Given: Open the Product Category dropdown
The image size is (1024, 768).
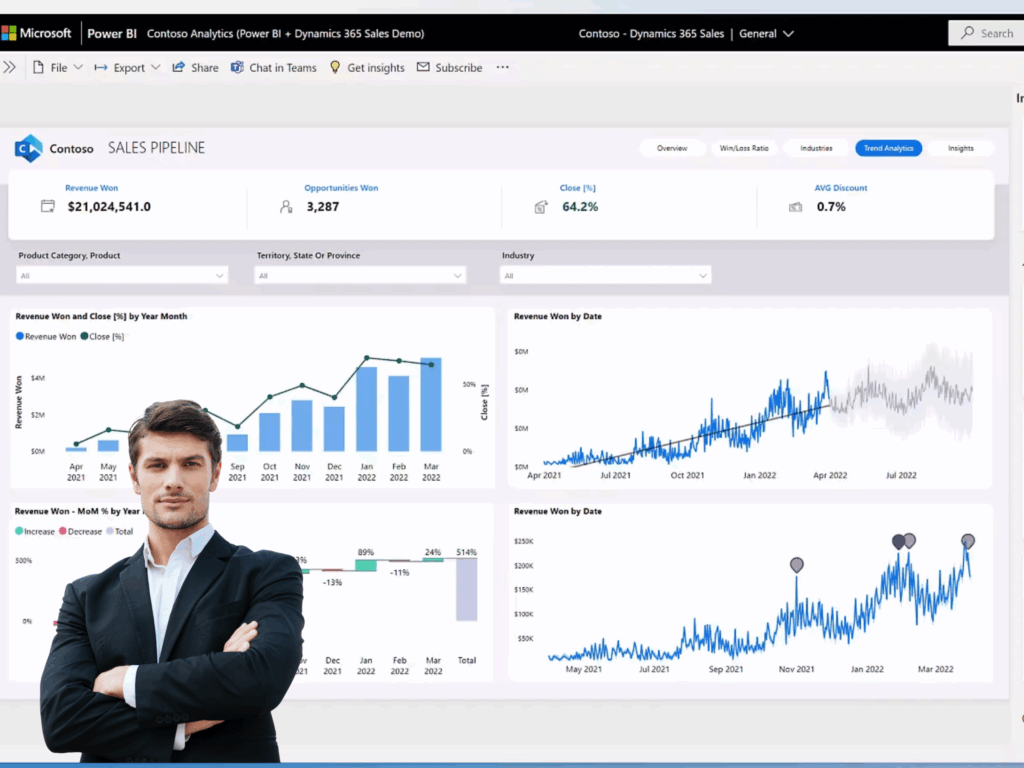Looking at the screenshot, I should 122,275.
